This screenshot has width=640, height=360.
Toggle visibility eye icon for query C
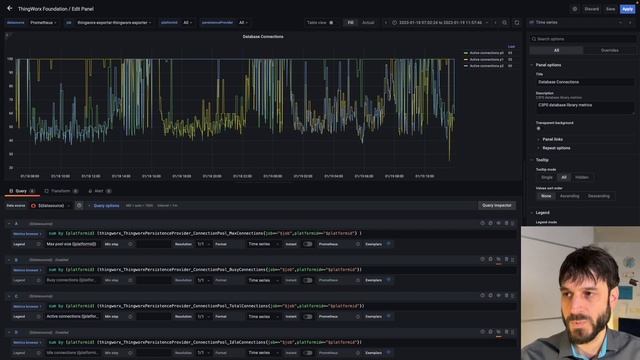(x=498, y=296)
